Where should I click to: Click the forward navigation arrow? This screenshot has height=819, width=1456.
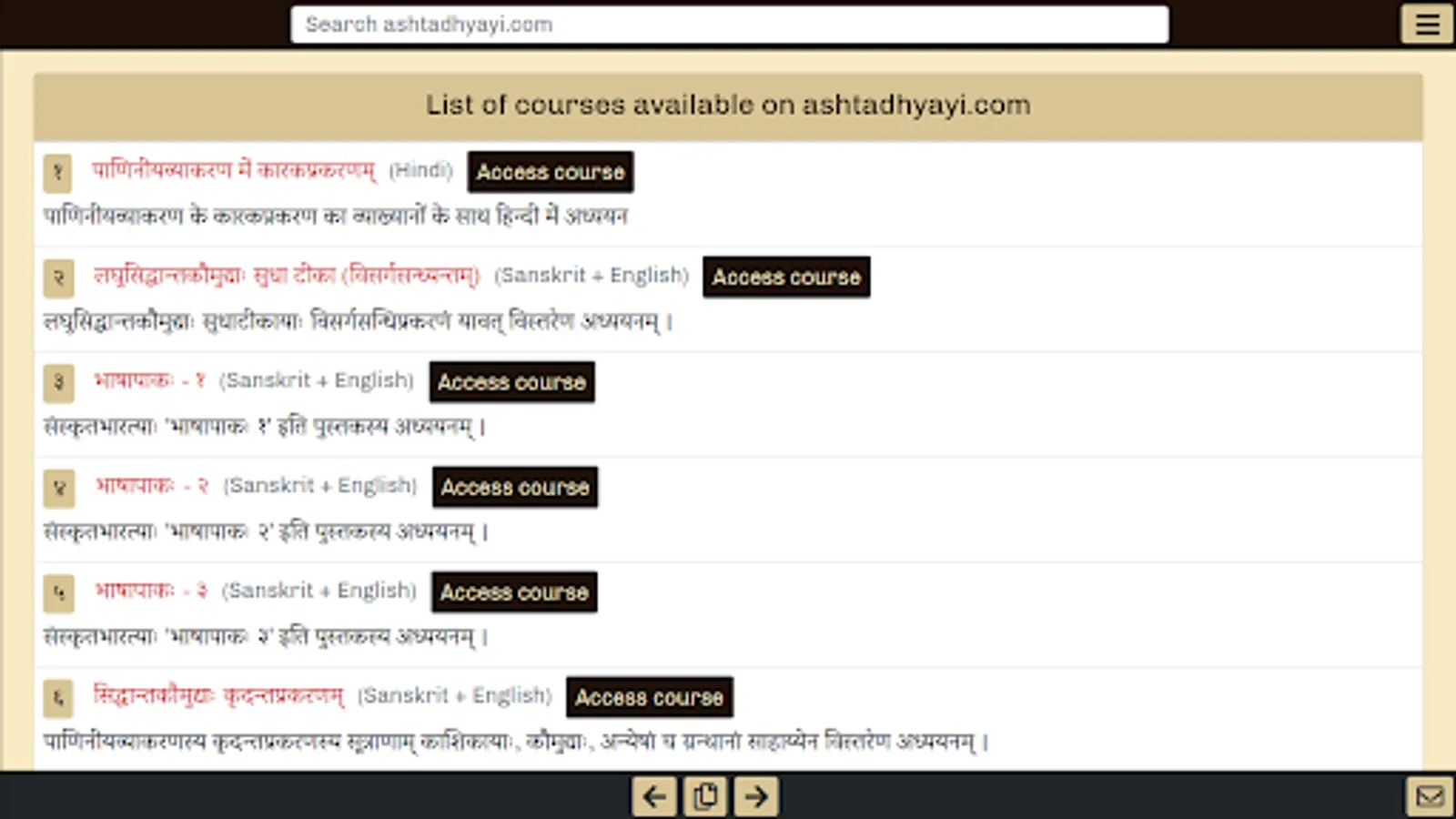click(x=755, y=795)
